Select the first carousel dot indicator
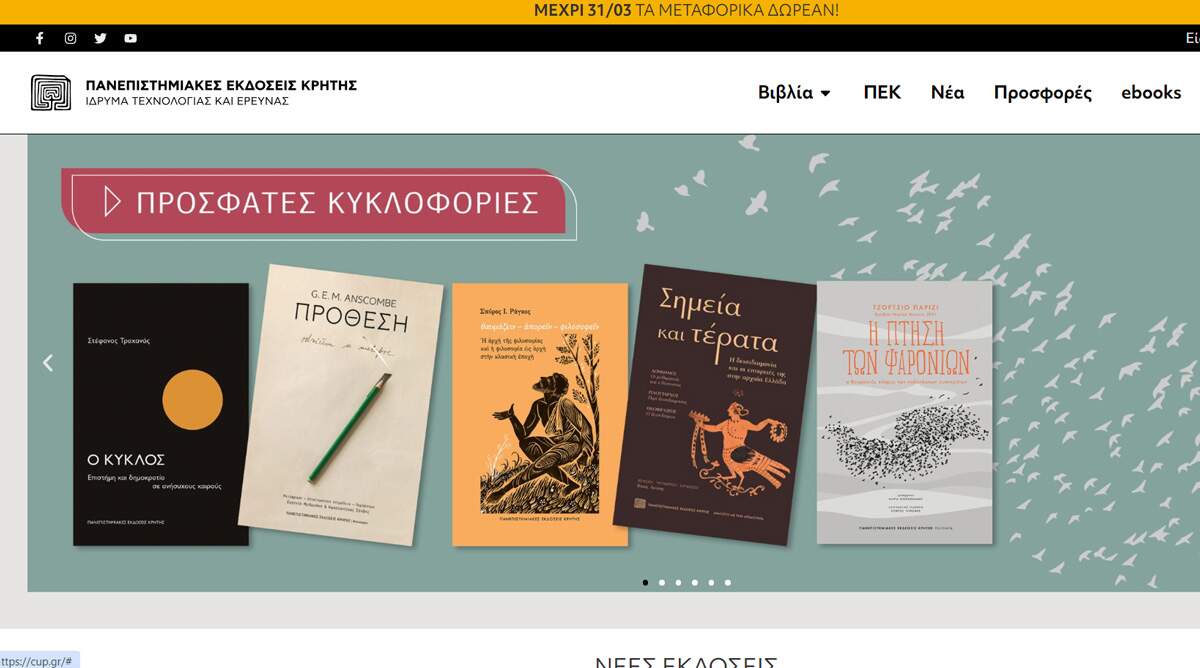The image size is (1200, 668). tap(645, 582)
